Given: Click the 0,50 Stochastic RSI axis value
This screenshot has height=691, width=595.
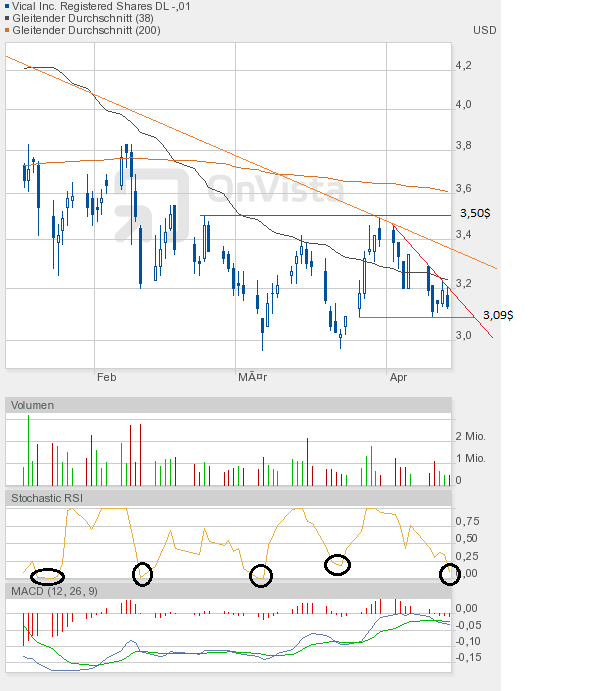Looking at the screenshot, I should coord(467,538).
